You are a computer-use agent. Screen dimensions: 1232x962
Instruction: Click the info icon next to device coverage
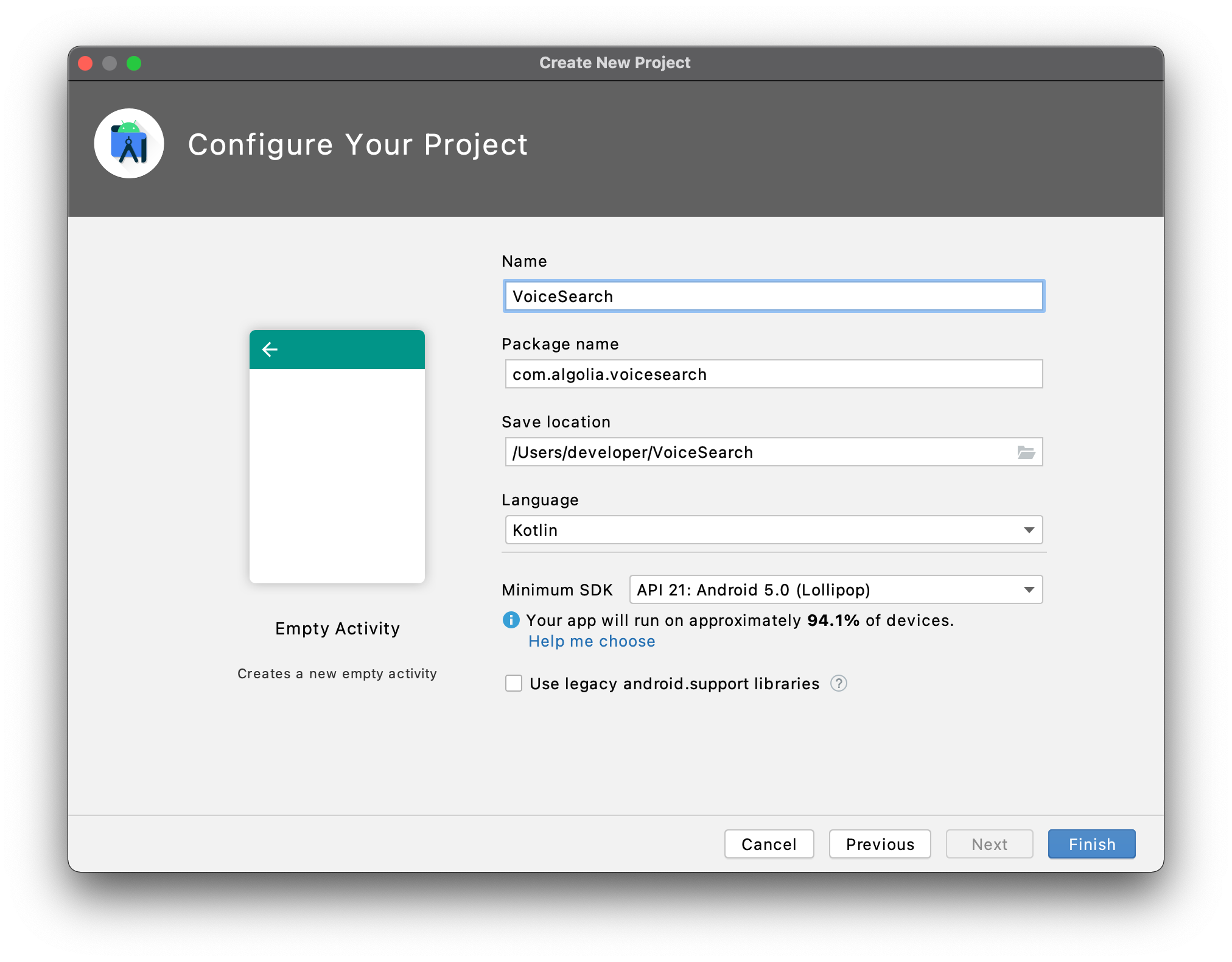(x=511, y=620)
